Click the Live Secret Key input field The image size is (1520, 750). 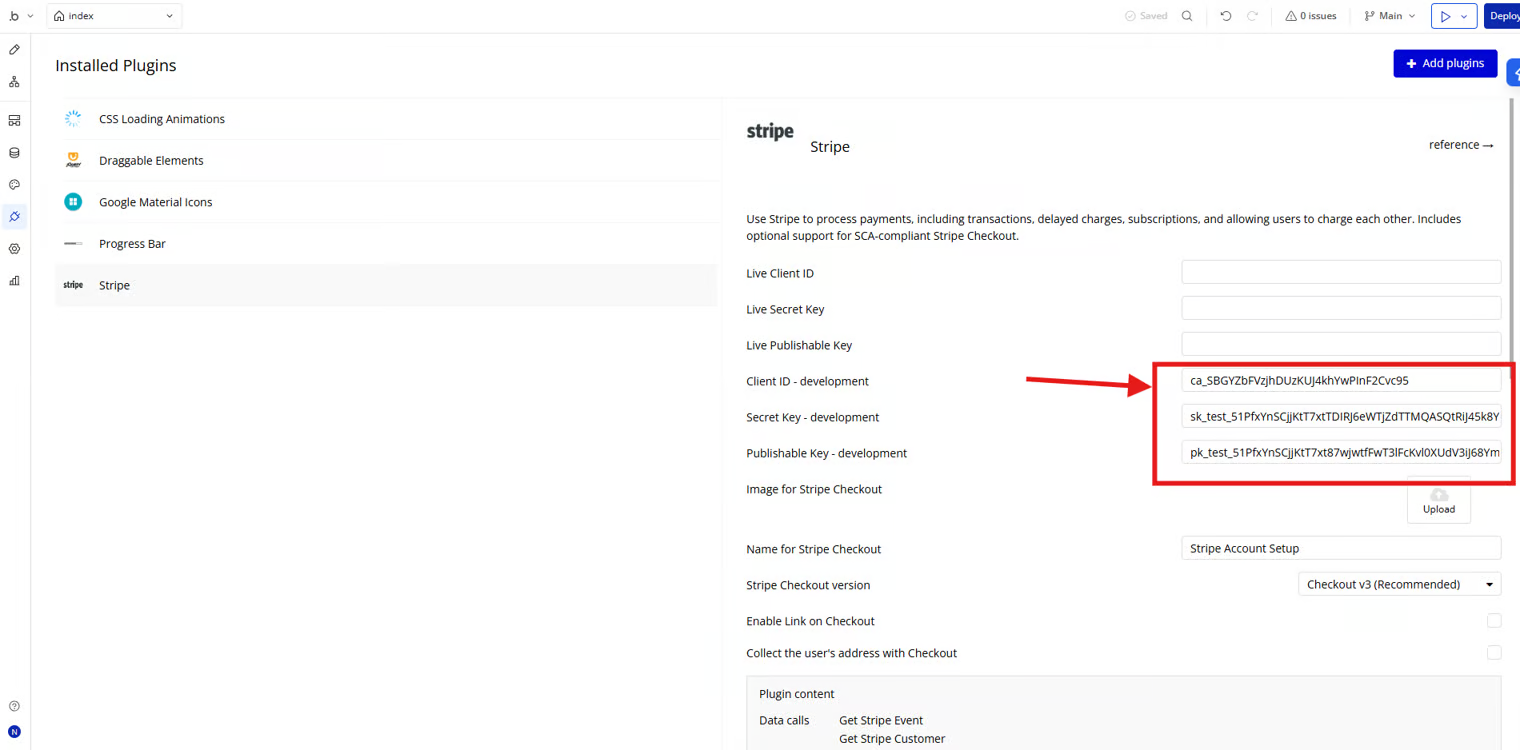point(1340,309)
